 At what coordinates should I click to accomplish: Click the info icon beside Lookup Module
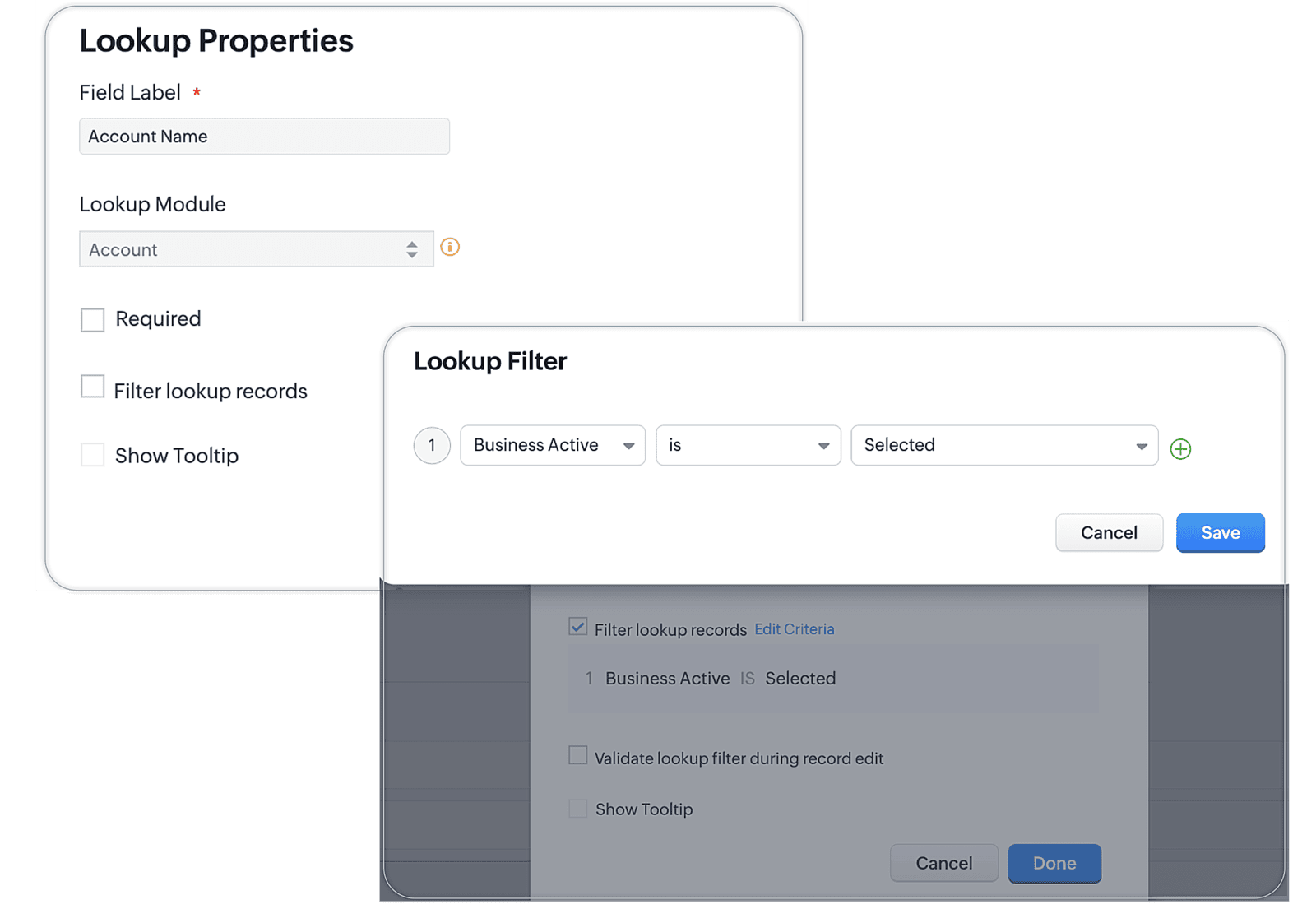point(450,247)
